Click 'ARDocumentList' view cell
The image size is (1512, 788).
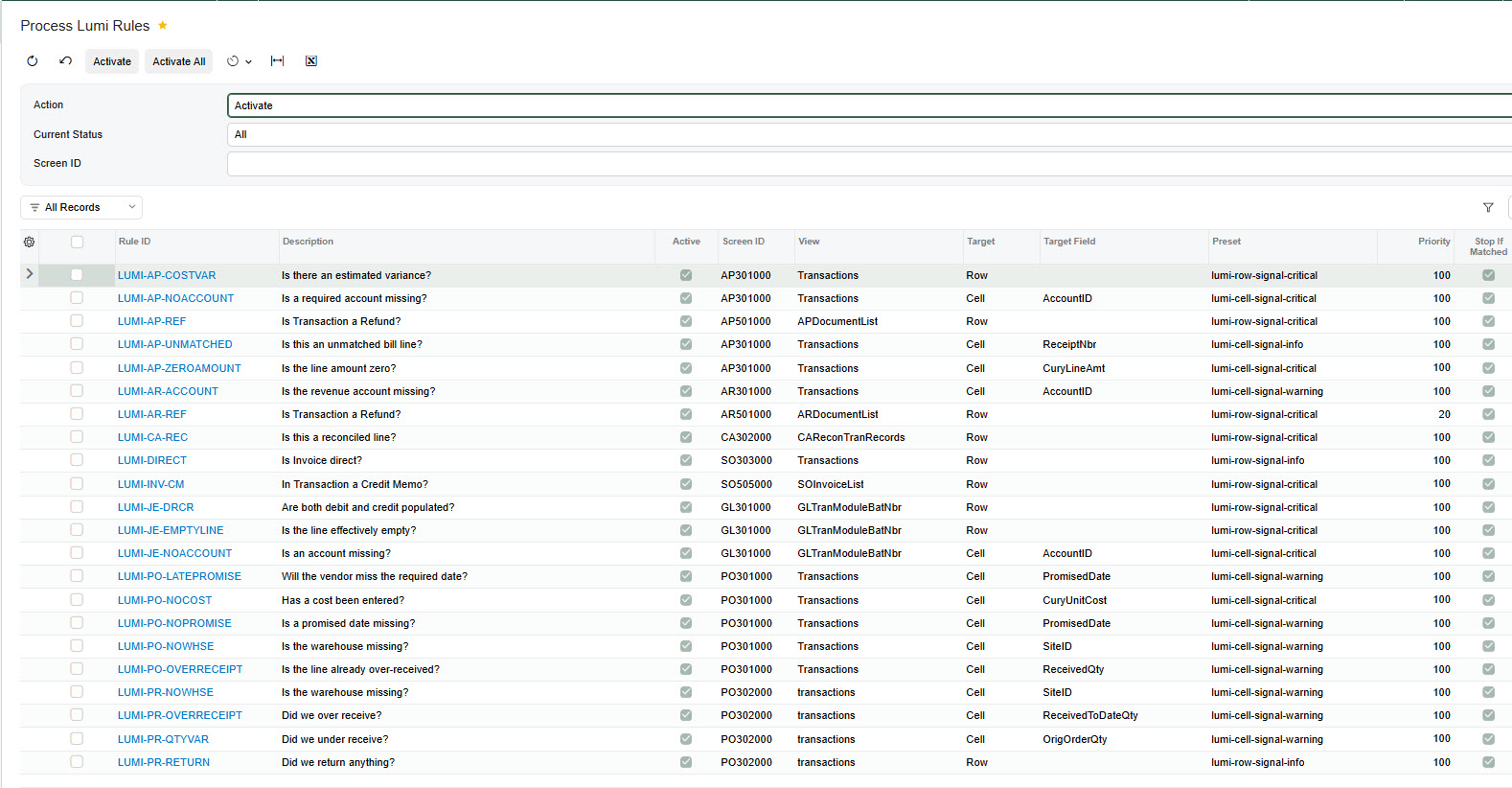(x=837, y=414)
